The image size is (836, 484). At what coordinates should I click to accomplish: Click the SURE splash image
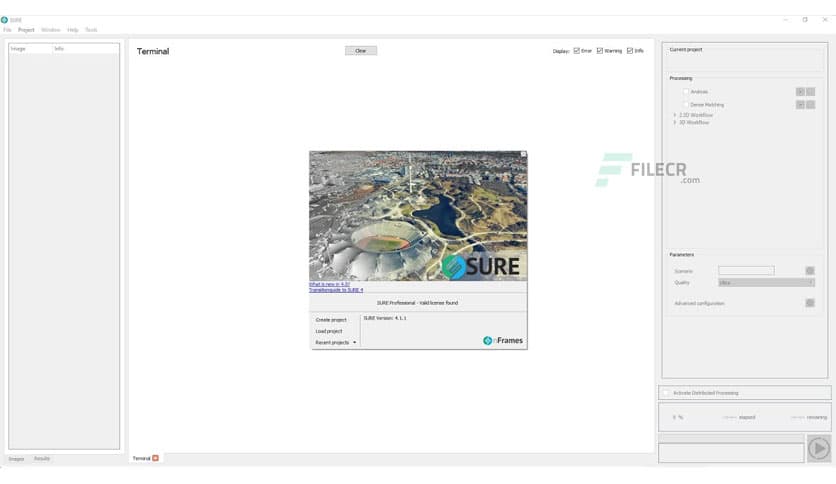click(418, 216)
